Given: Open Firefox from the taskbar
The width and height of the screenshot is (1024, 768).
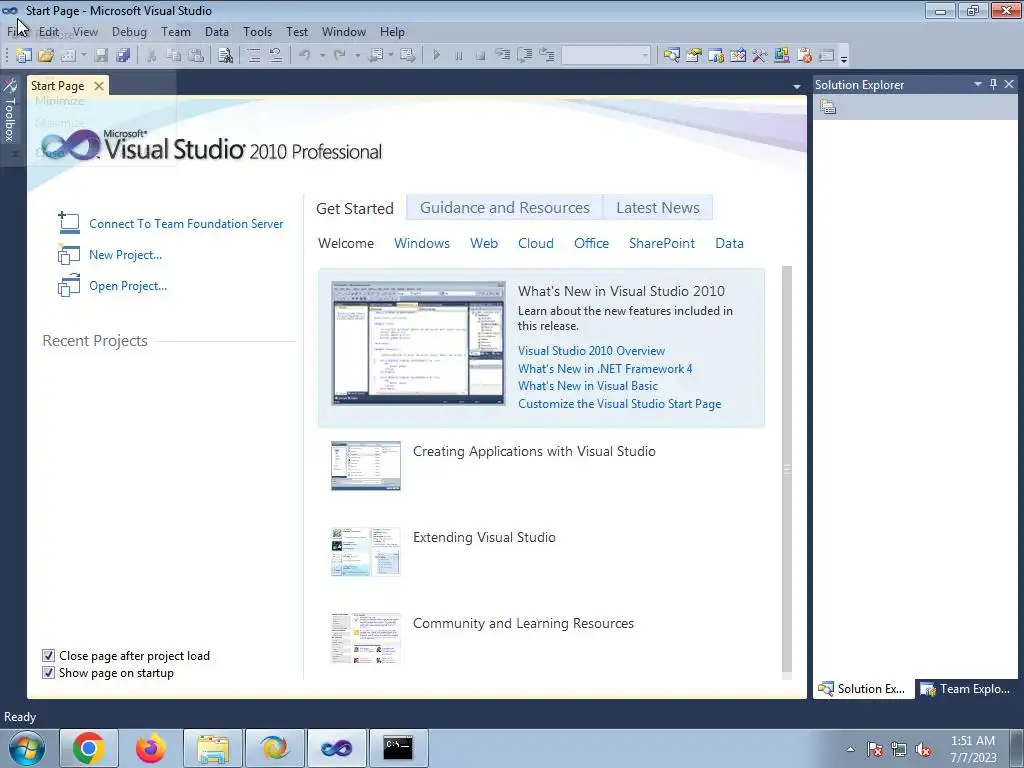Looking at the screenshot, I should coord(151,748).
